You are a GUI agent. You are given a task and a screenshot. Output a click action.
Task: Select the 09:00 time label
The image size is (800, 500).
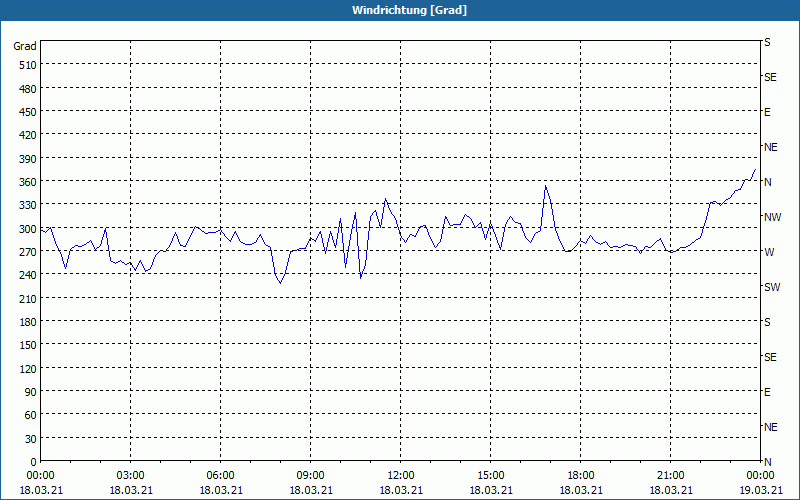[x=311, y=476]
